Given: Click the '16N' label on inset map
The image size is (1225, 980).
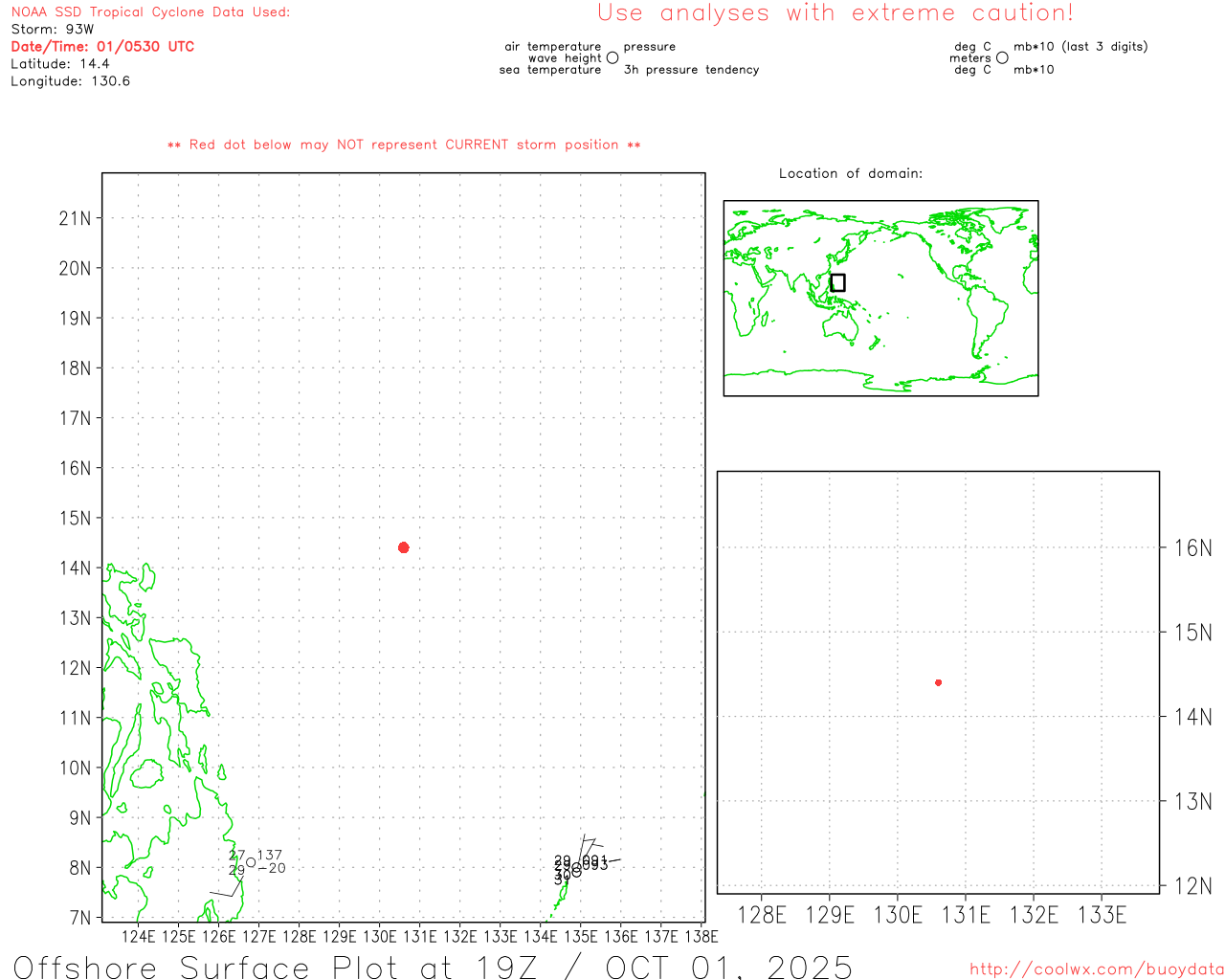Looking at the screenshot, I should point(1192,548).
